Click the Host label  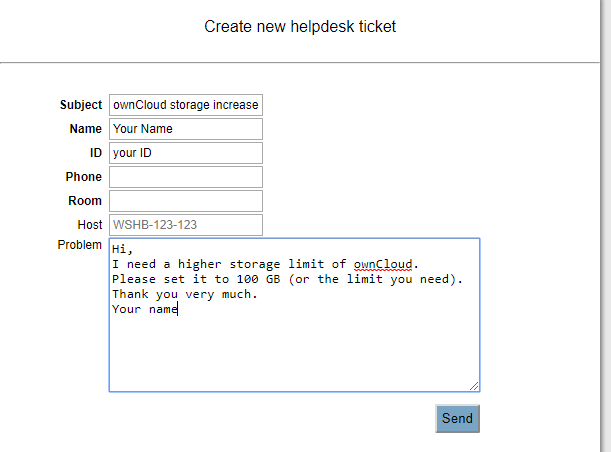click(x=90, y=225)
